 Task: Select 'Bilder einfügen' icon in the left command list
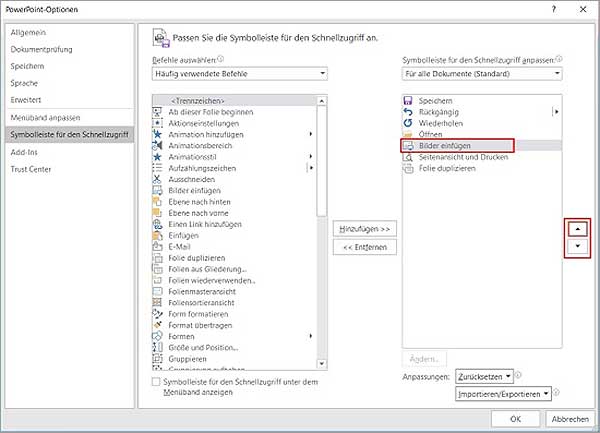tap(157, 190)
